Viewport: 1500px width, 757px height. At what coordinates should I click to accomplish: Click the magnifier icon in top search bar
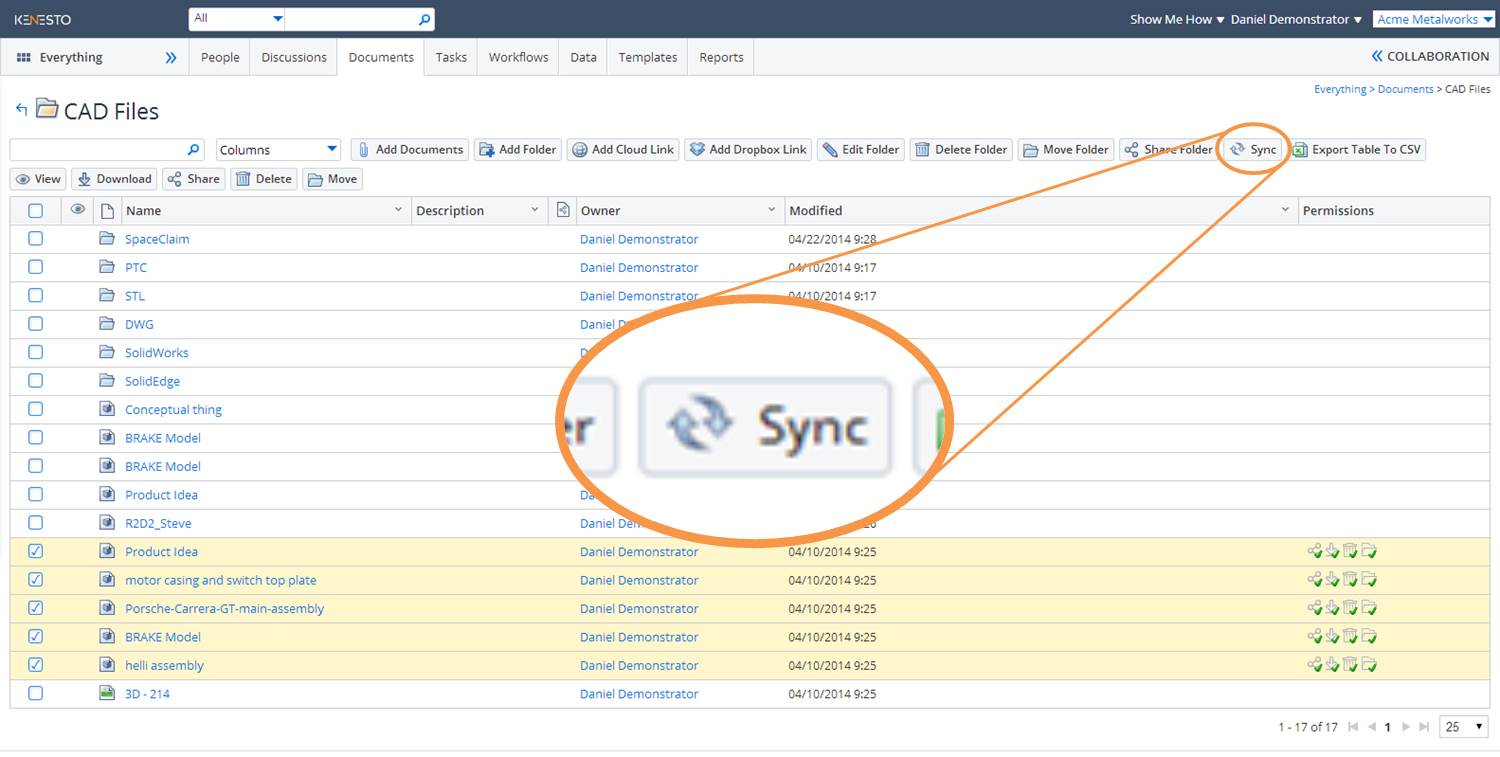point(424,19)
